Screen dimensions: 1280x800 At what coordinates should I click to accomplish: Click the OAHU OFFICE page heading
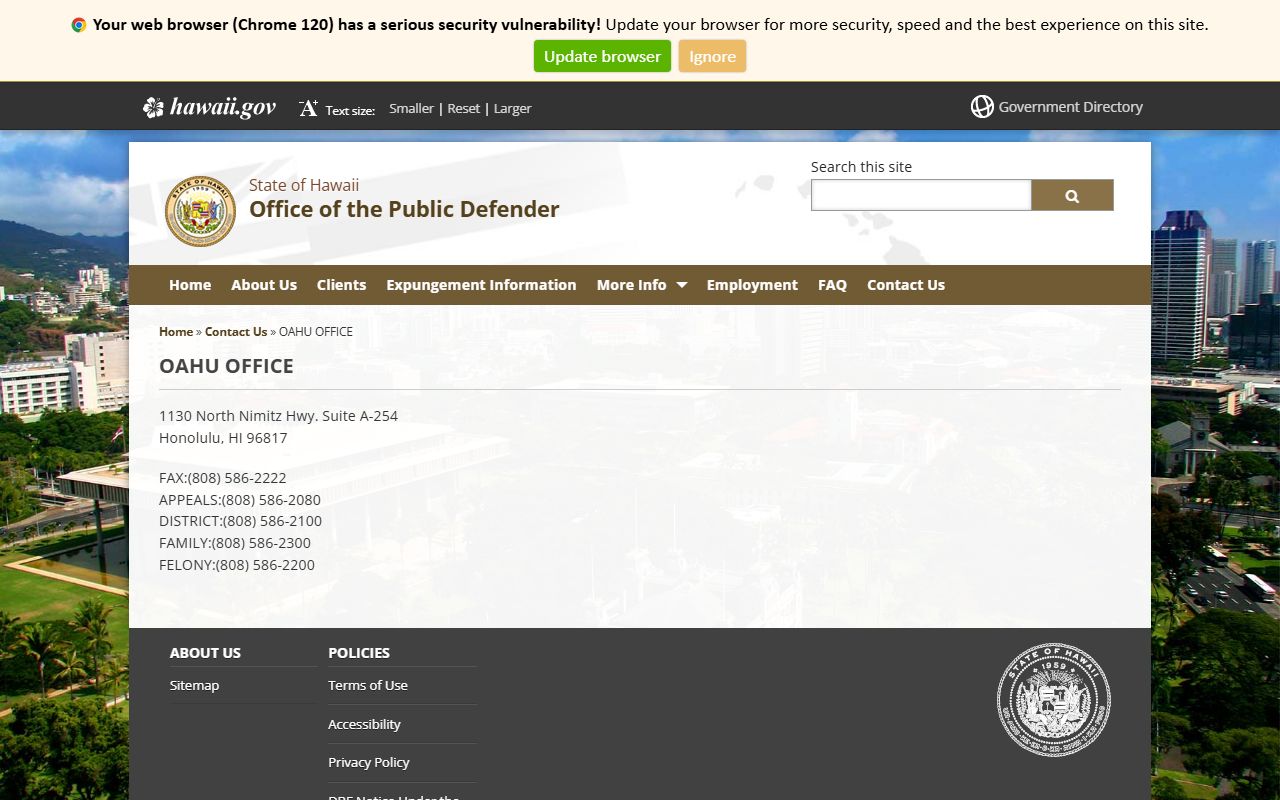[226, 366]
